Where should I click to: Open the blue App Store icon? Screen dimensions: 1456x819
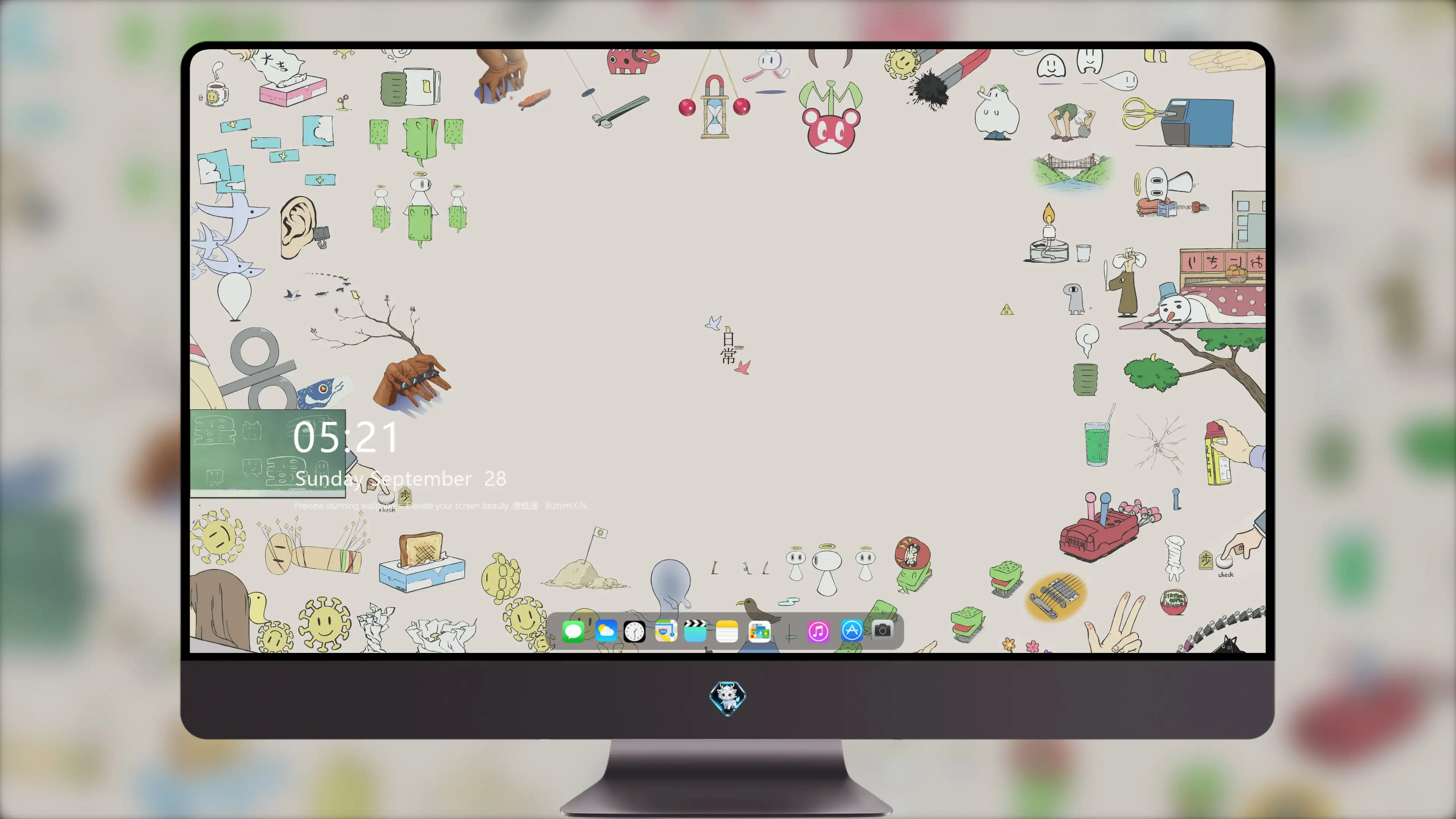point(851,631)
